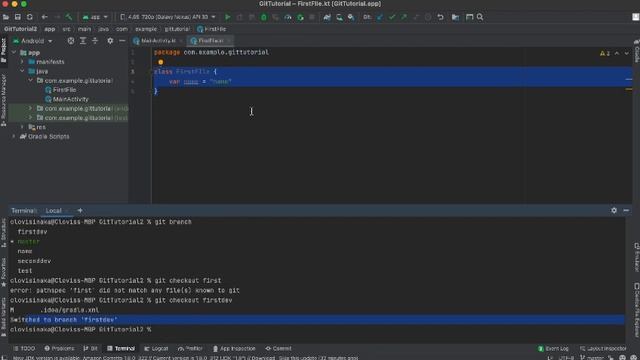
Task: Minimize the Terminal panel
Action: pyautogui.click(x=626, y=211)
